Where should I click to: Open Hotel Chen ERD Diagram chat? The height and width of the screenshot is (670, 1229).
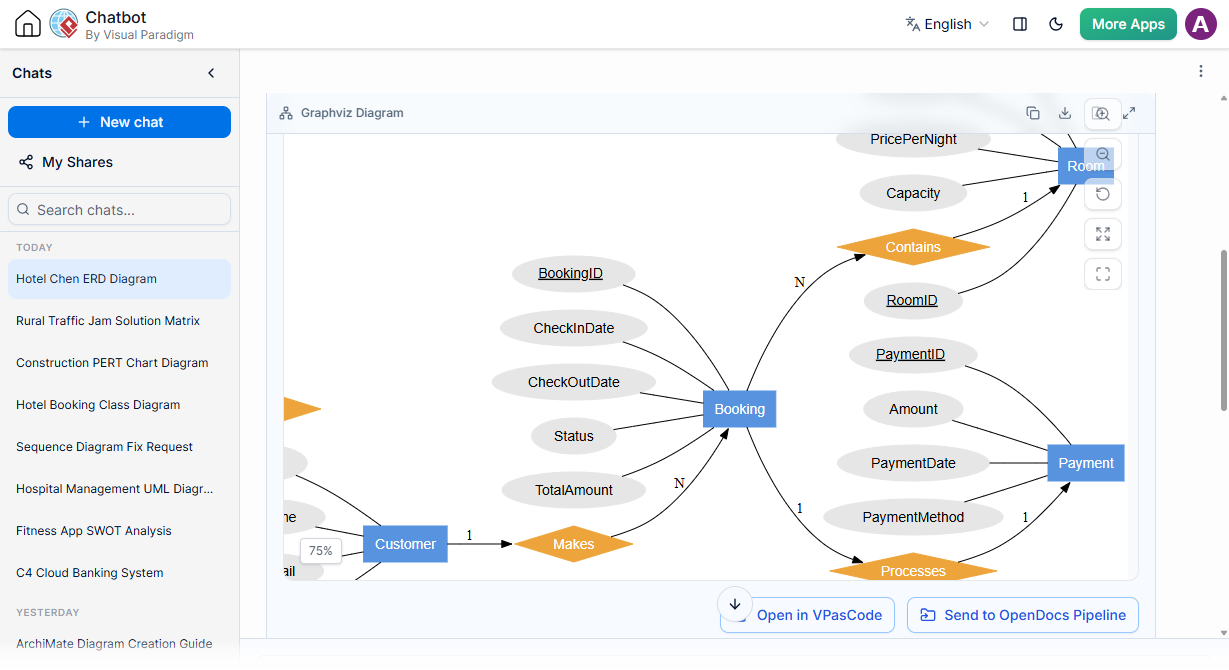coord(119,279)
